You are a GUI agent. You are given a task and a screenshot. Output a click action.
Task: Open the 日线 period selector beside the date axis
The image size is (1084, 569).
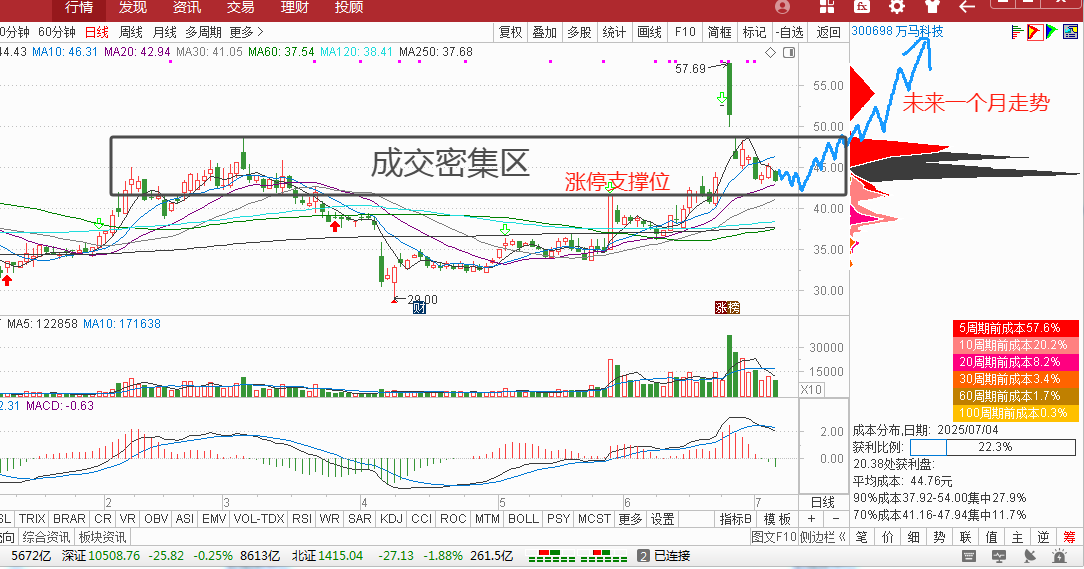[x=823, y=503]
